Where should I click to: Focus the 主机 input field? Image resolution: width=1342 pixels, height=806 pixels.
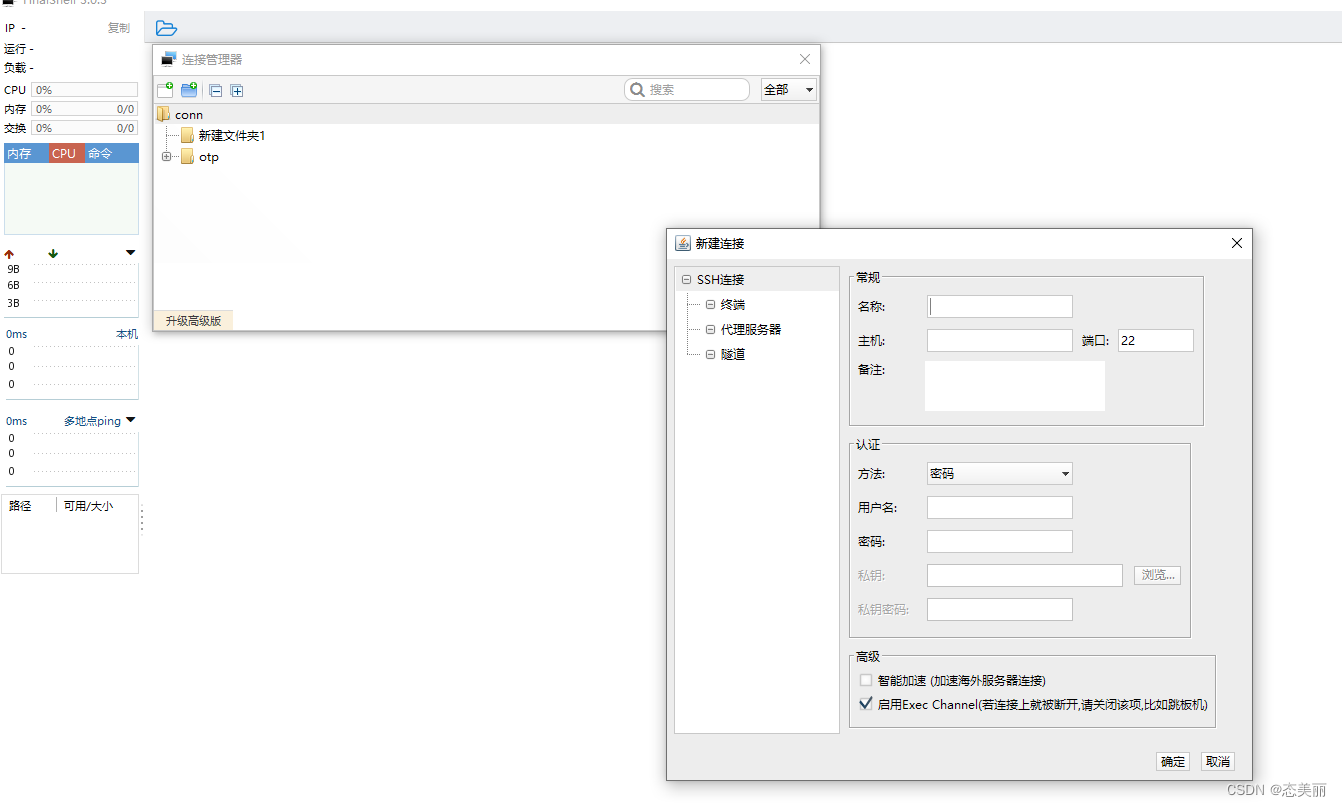click(1000, 340)
